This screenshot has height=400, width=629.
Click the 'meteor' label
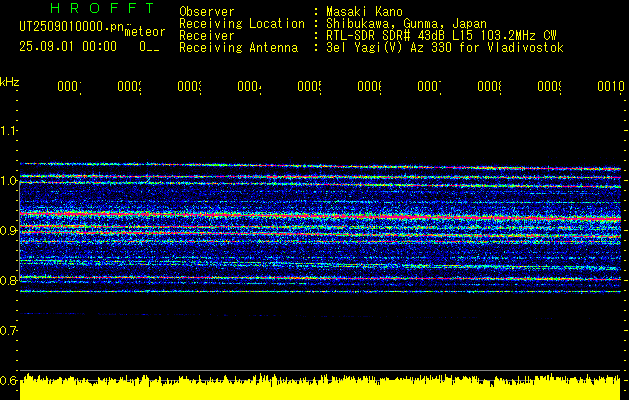[145, 32]
